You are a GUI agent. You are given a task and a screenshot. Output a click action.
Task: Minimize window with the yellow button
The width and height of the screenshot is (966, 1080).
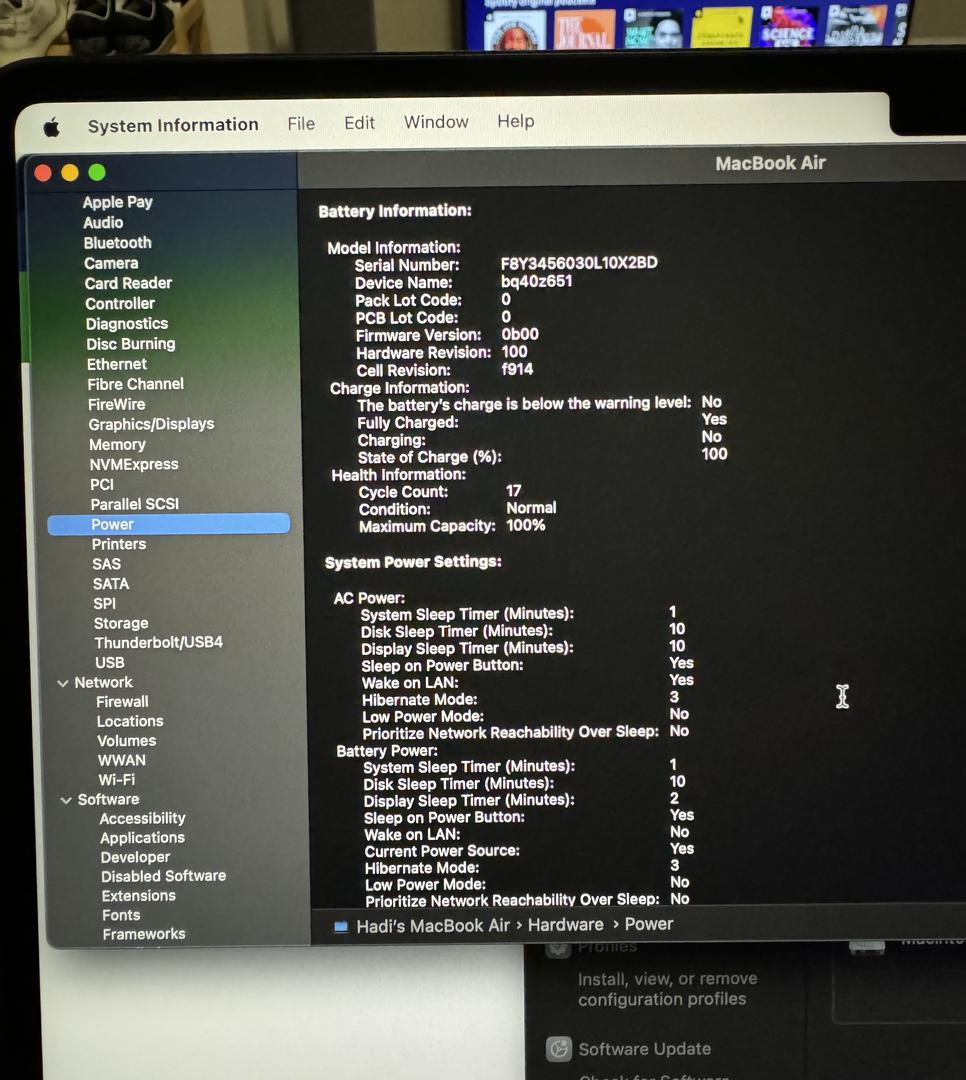70,173
